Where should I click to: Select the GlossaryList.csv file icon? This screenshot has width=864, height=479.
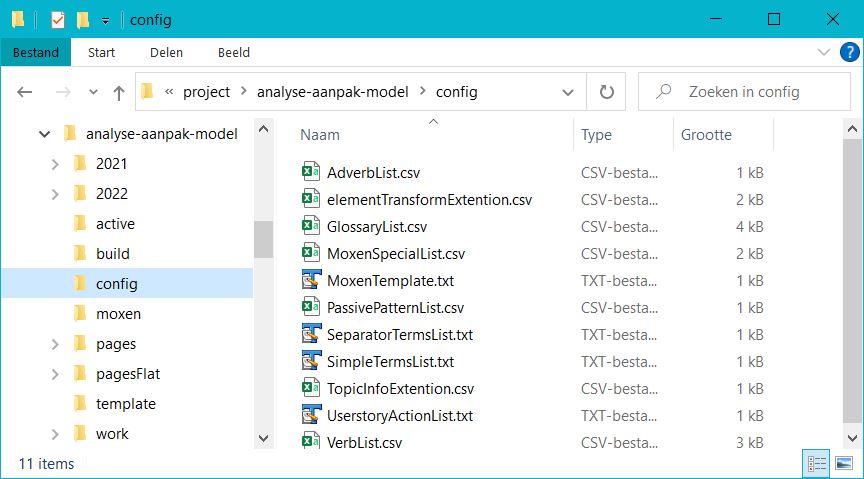click(310, 227)
